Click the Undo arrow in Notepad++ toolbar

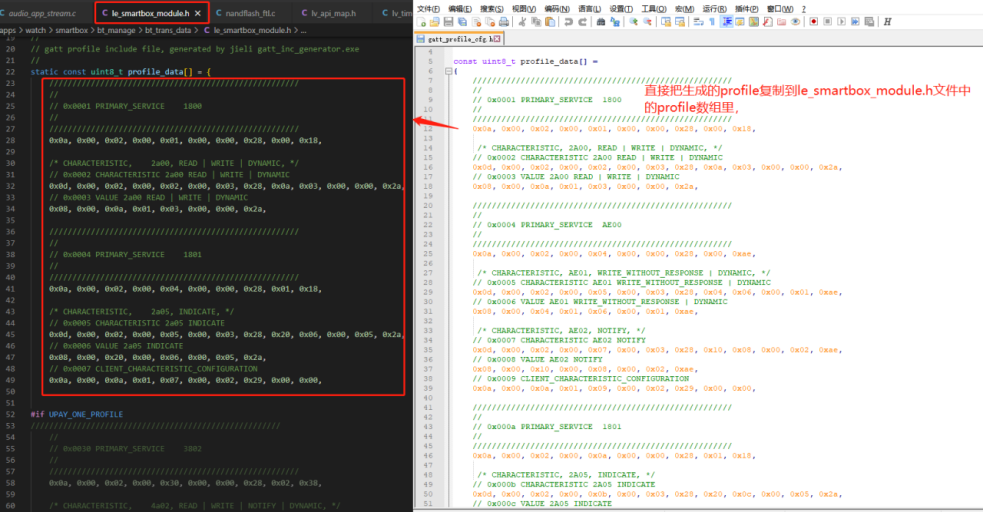[568, 22]
